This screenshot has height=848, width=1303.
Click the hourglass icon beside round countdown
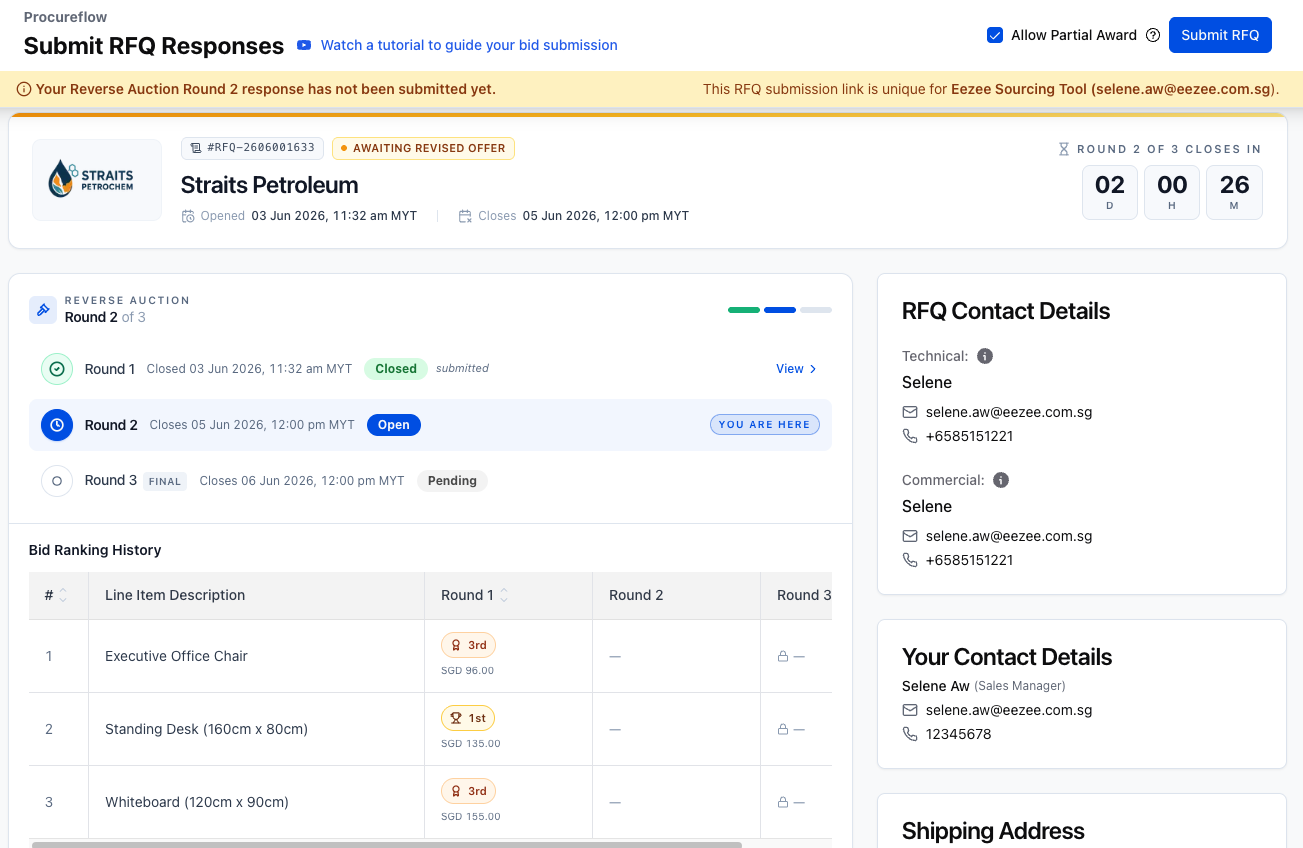tap(1064, 149)
